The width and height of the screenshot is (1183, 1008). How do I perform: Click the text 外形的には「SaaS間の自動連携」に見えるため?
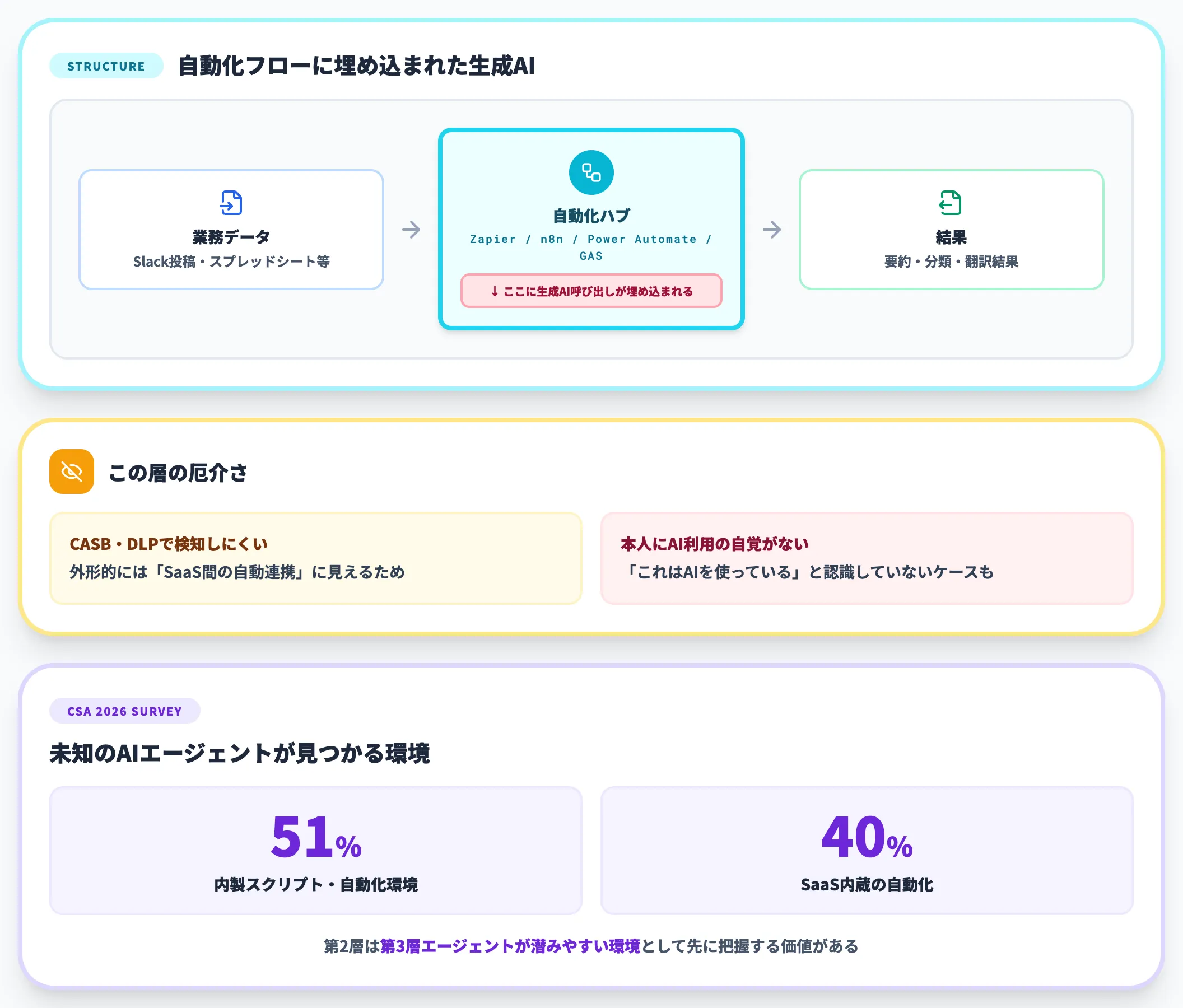click(x=237, y=572)
